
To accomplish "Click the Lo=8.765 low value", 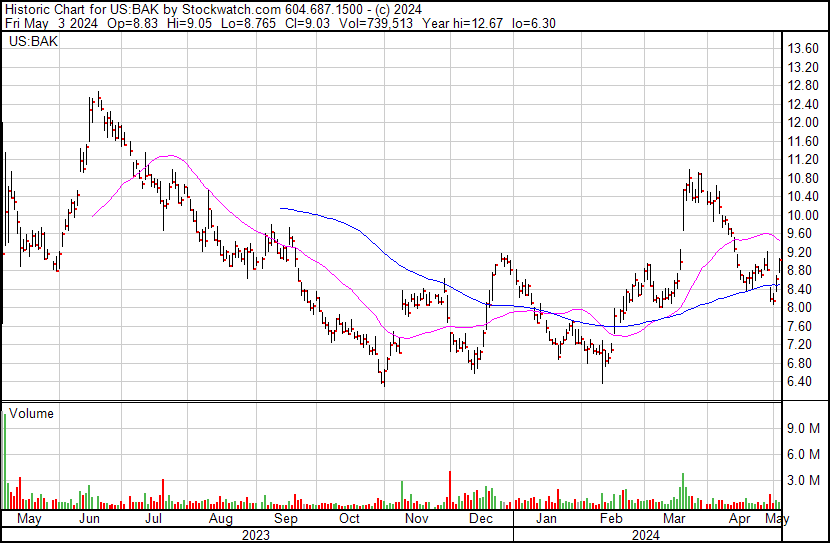I will [248, 23].
